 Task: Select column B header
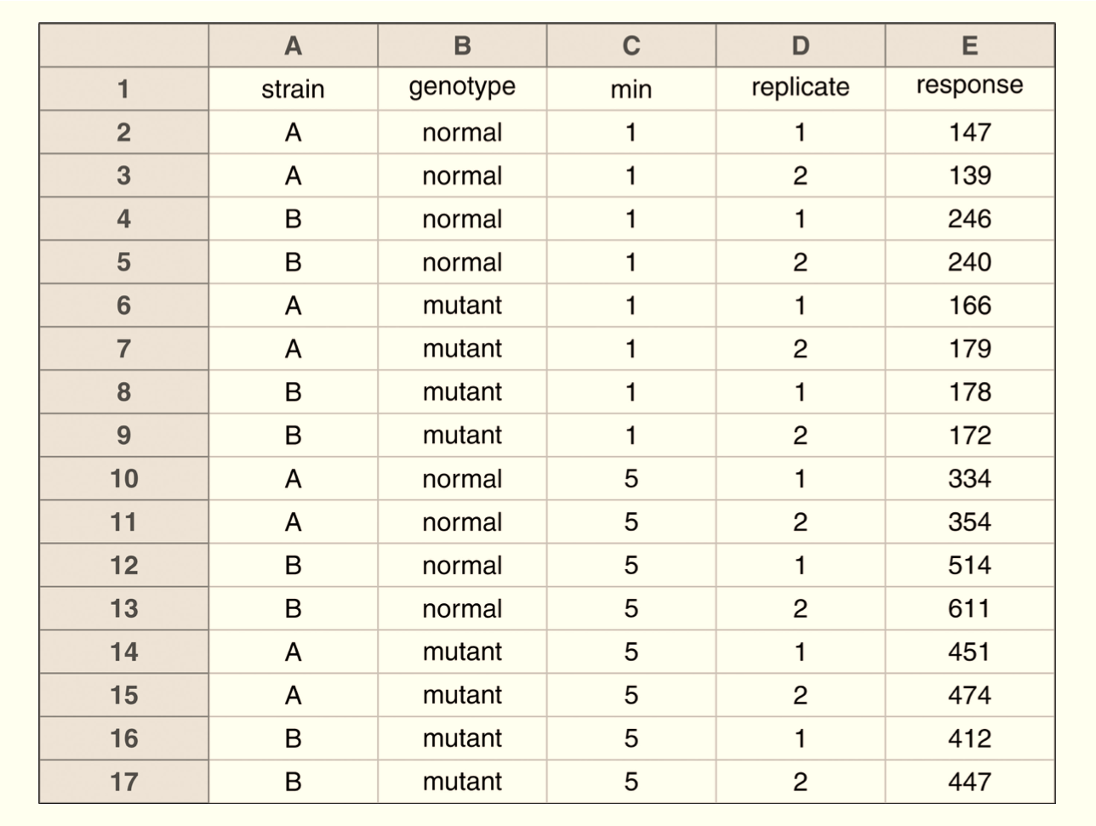coord(462,45)
